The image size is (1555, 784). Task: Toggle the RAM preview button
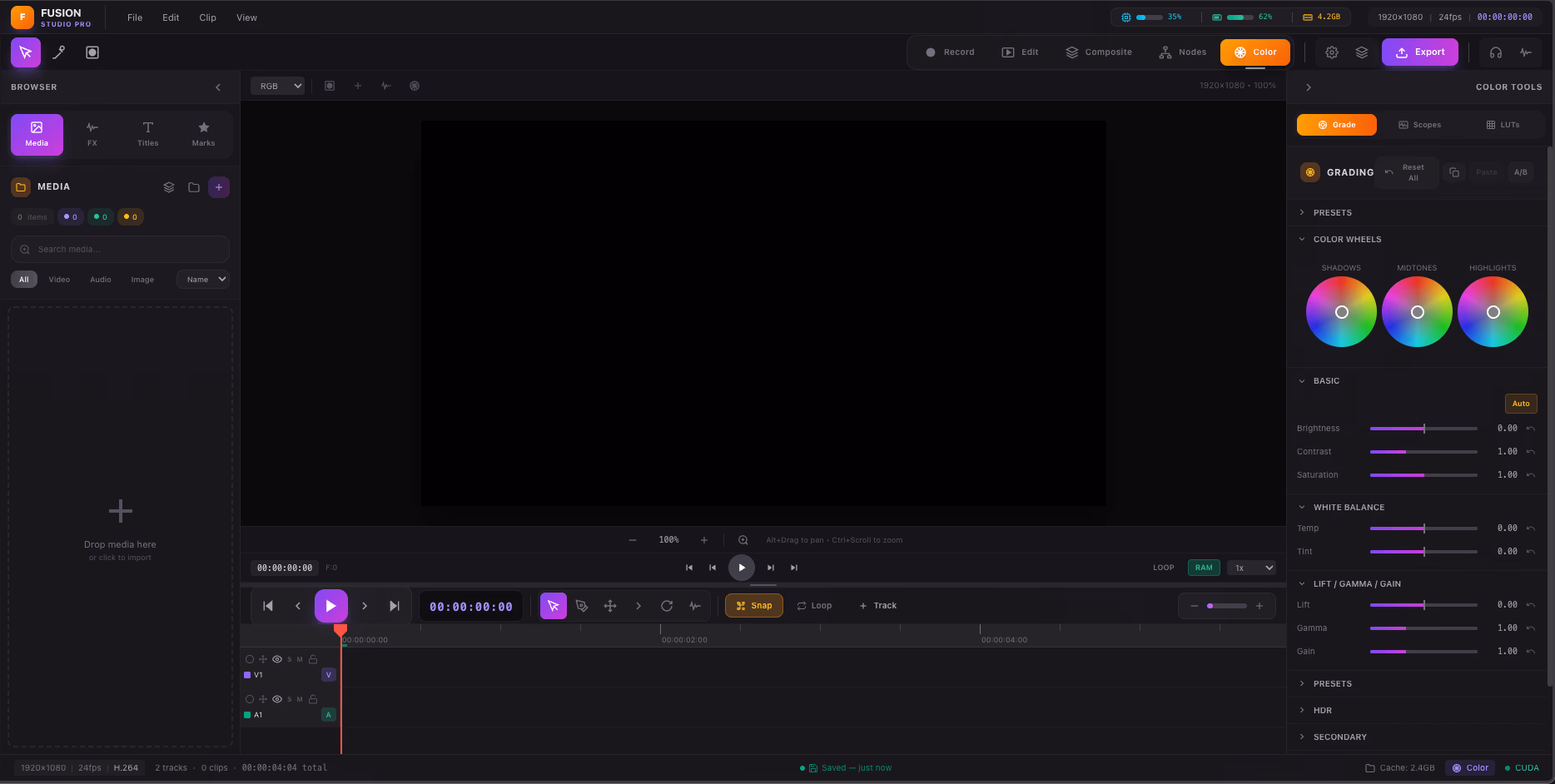(1204, 568)
